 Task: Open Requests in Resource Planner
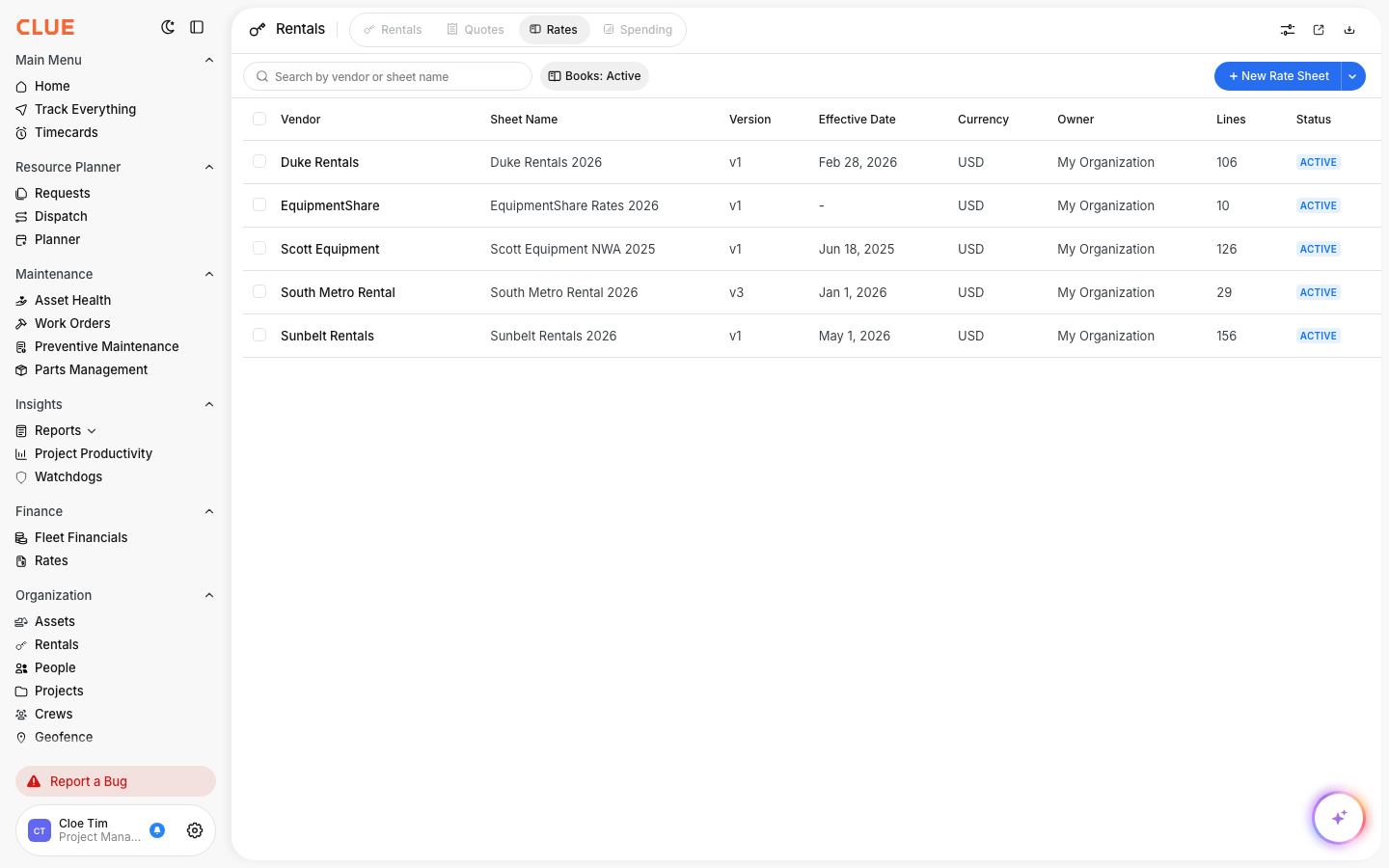[x=62, y=193]
